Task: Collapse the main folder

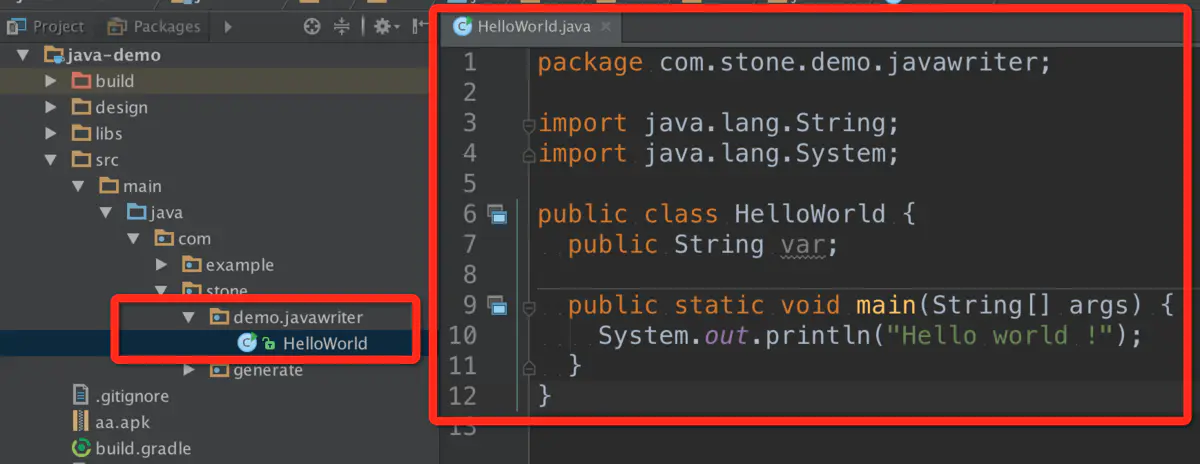Action: [x=78, y=186]
